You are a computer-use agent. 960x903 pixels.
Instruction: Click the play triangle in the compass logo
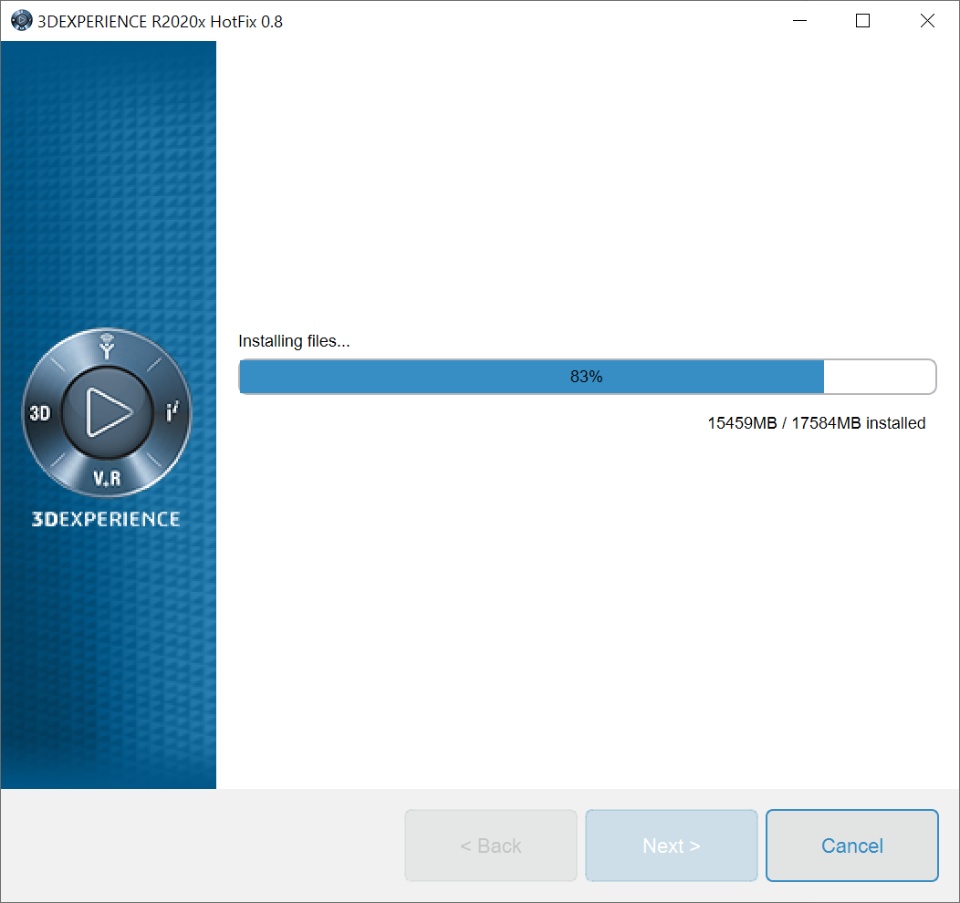(108, 412)
